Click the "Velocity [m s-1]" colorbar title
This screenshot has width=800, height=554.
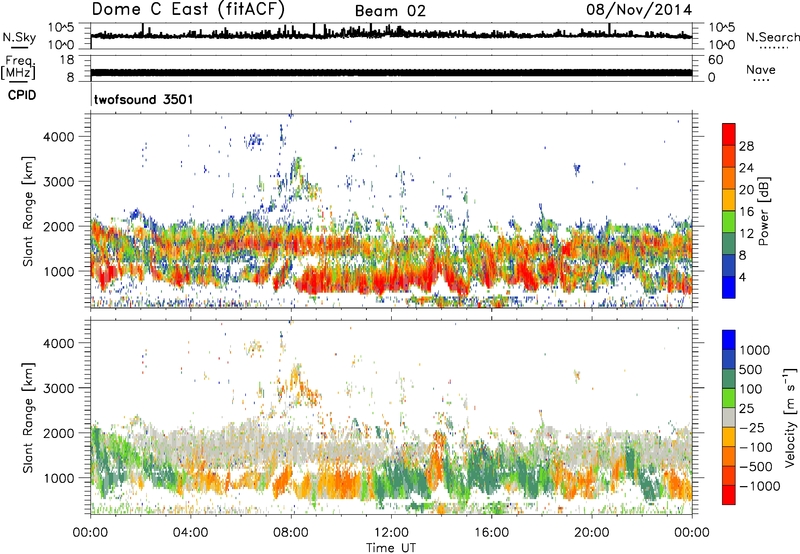pos(790,417)
